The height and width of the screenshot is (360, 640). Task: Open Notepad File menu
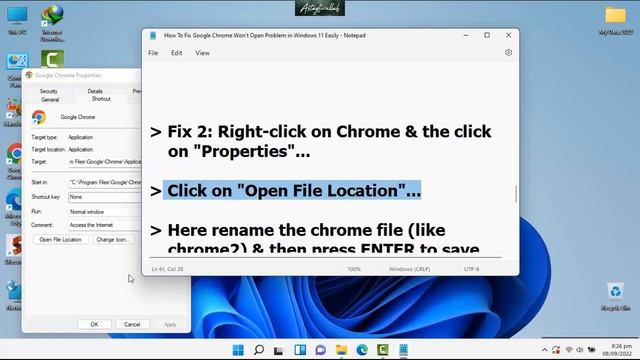tap(153, 53)
